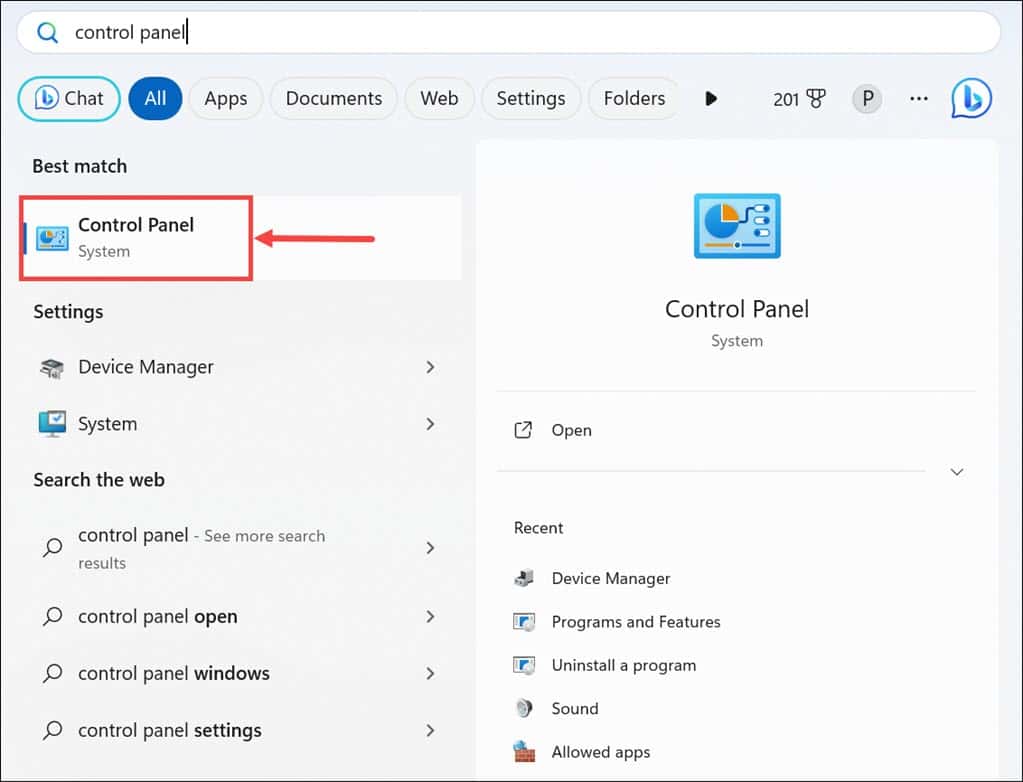Viewport: 1023px width, 782px height.
Task: Click the Device Manager icon under Settings
Action: point(52,368)
